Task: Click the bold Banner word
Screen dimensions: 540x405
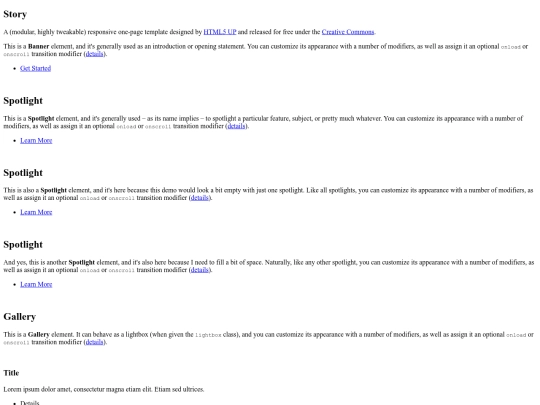Action: pyautogui.click(x=39, y=46)
